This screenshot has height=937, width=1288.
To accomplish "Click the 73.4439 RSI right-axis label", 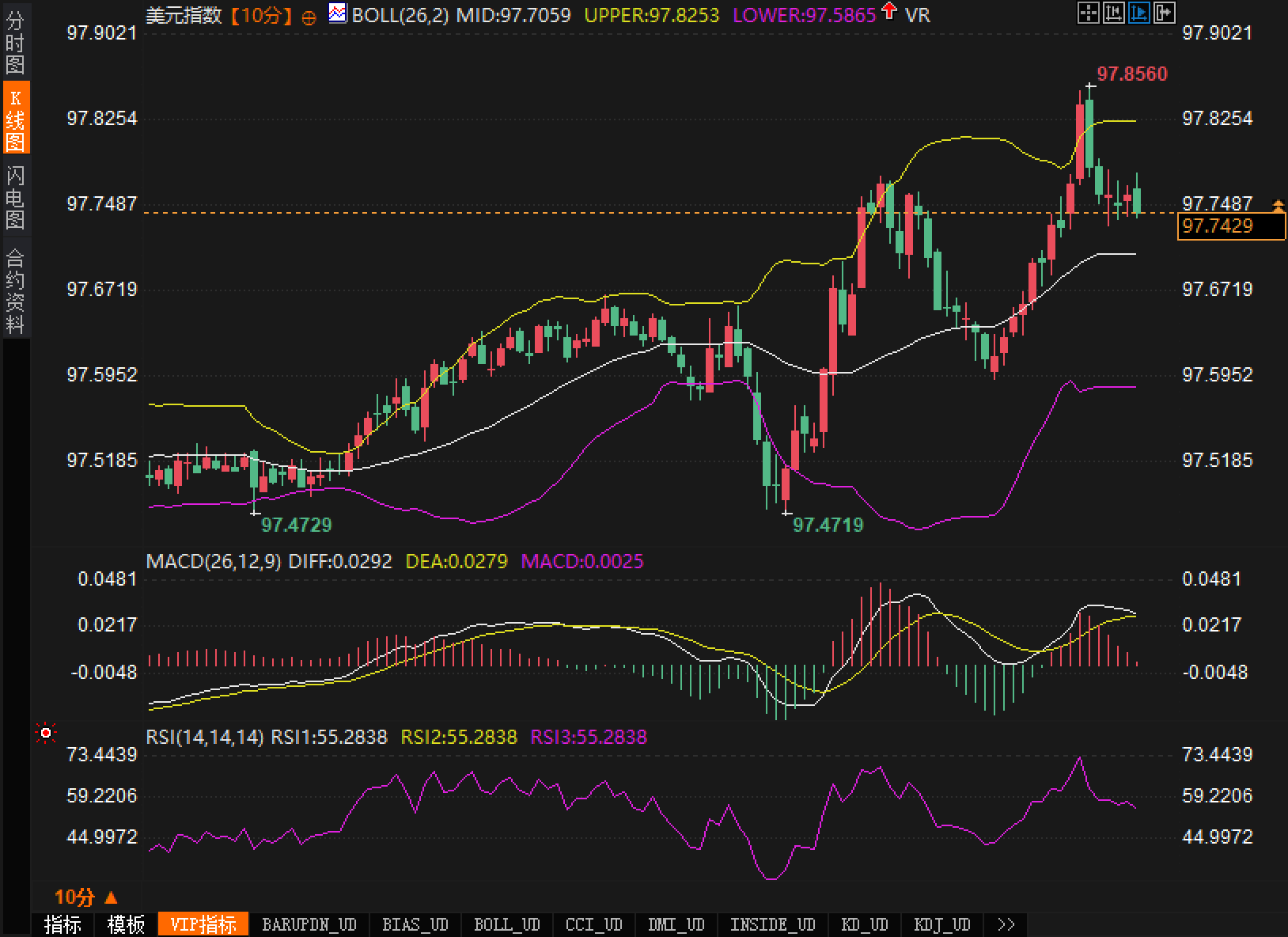I will 1218,755.
